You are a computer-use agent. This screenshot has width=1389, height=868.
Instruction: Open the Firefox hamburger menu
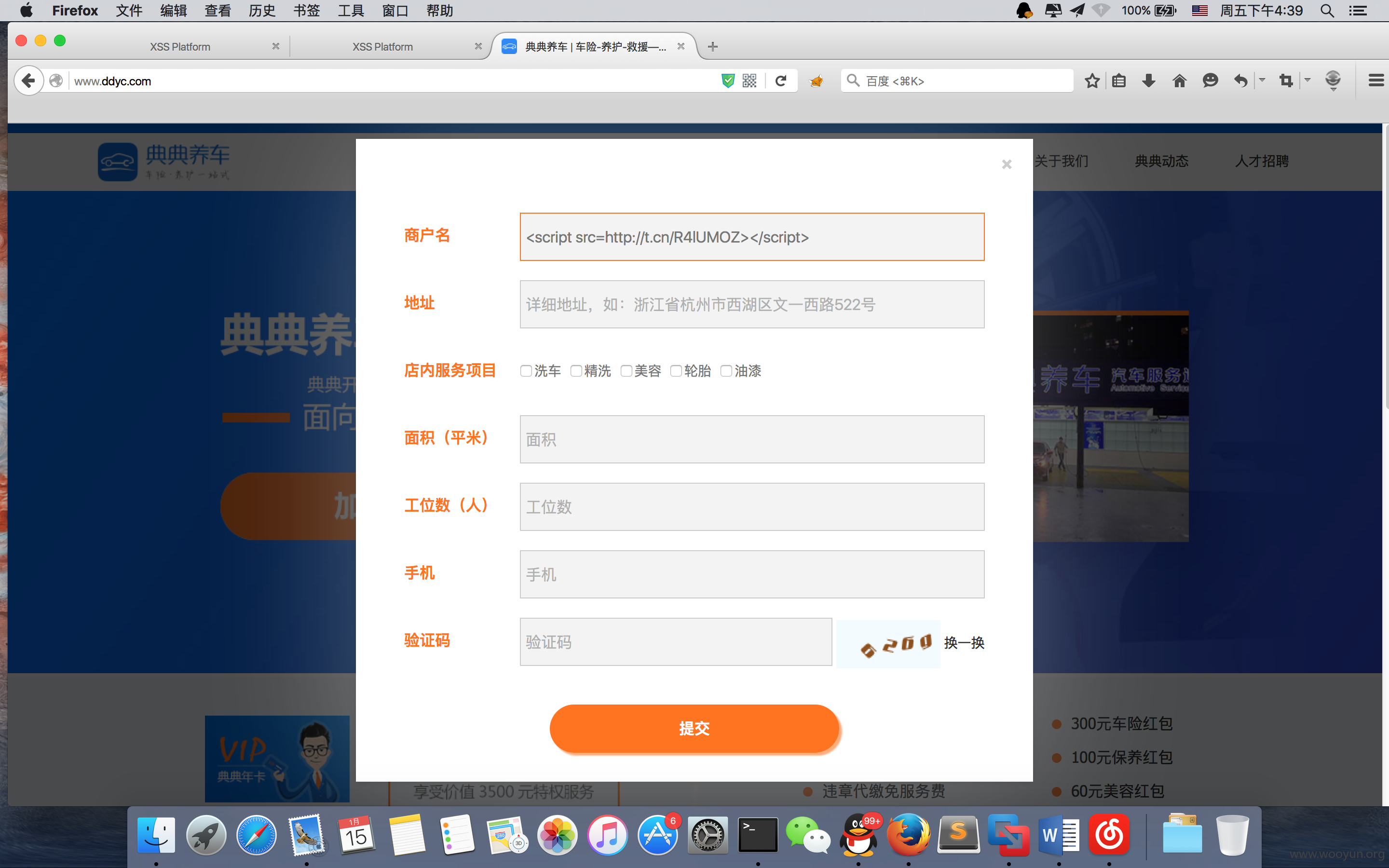point(1376,81)
